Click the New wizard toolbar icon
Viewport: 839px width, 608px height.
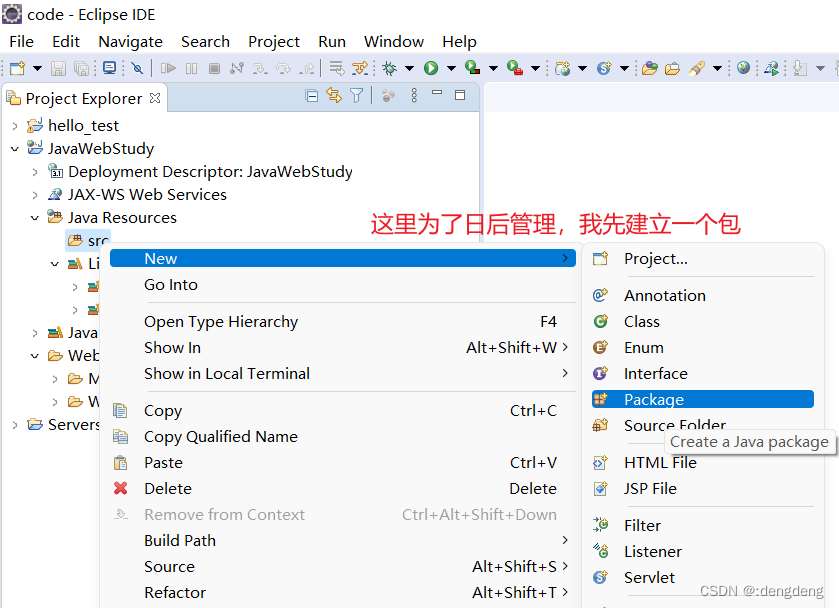(18, 68)
